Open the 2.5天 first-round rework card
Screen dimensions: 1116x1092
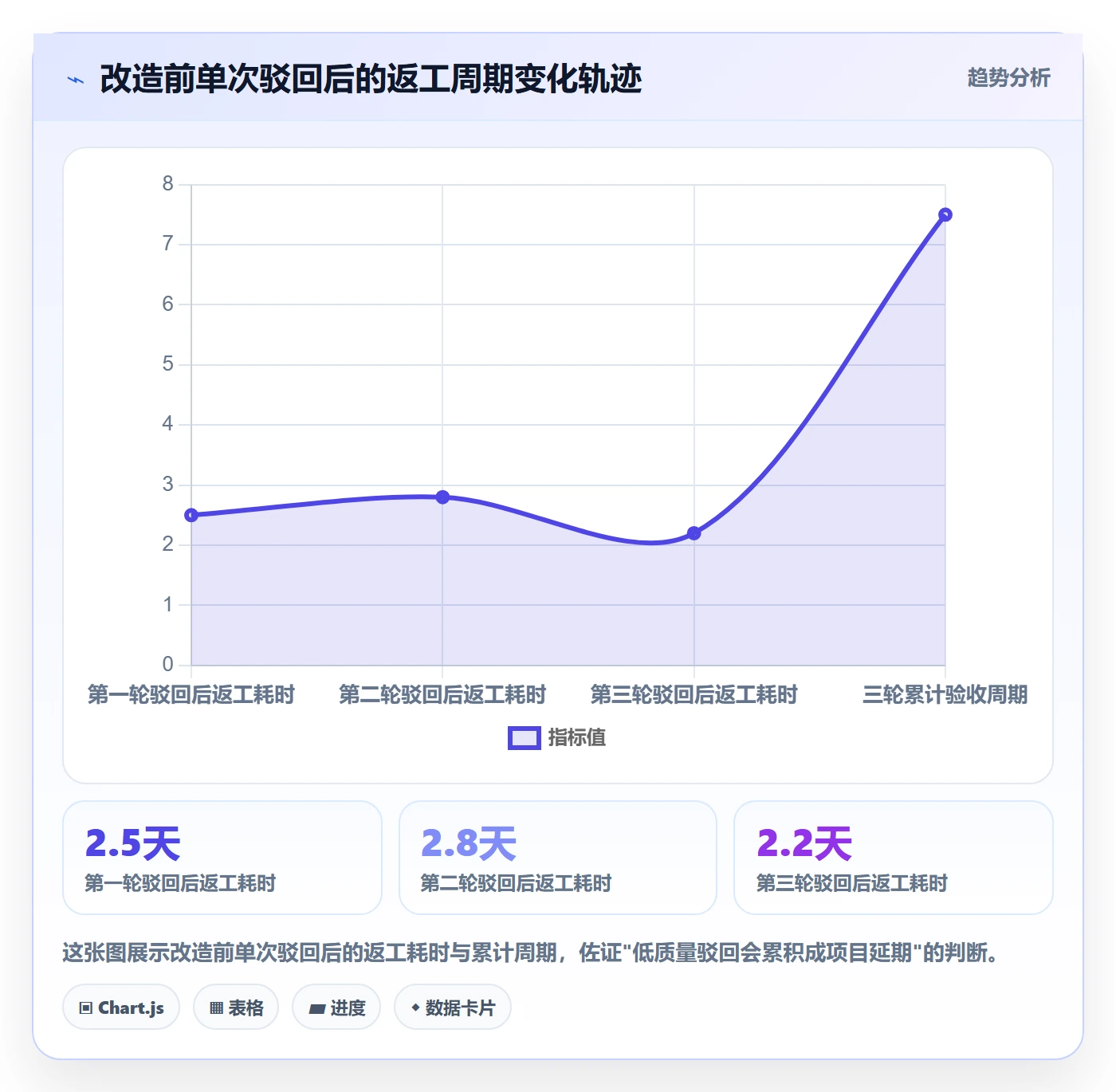222,858
